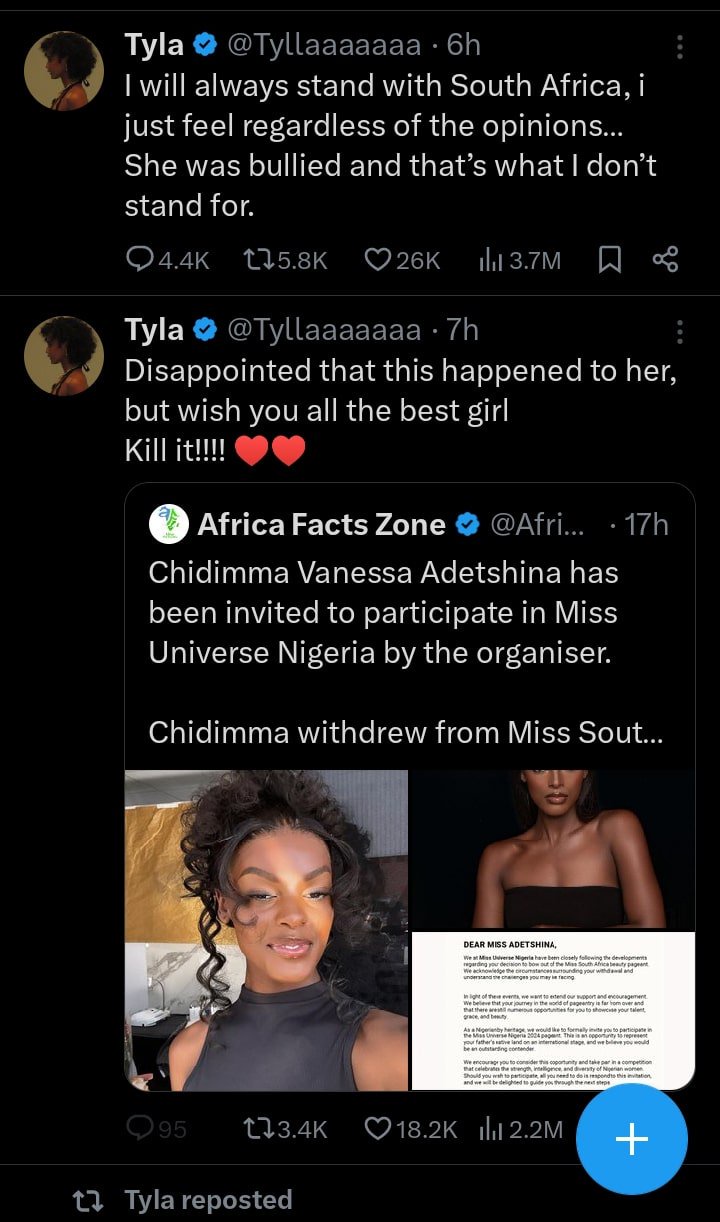This screenshot has height=1222, width=720.
Task: Tap the blue compose new post button
Action: (x=631, y=1139)
